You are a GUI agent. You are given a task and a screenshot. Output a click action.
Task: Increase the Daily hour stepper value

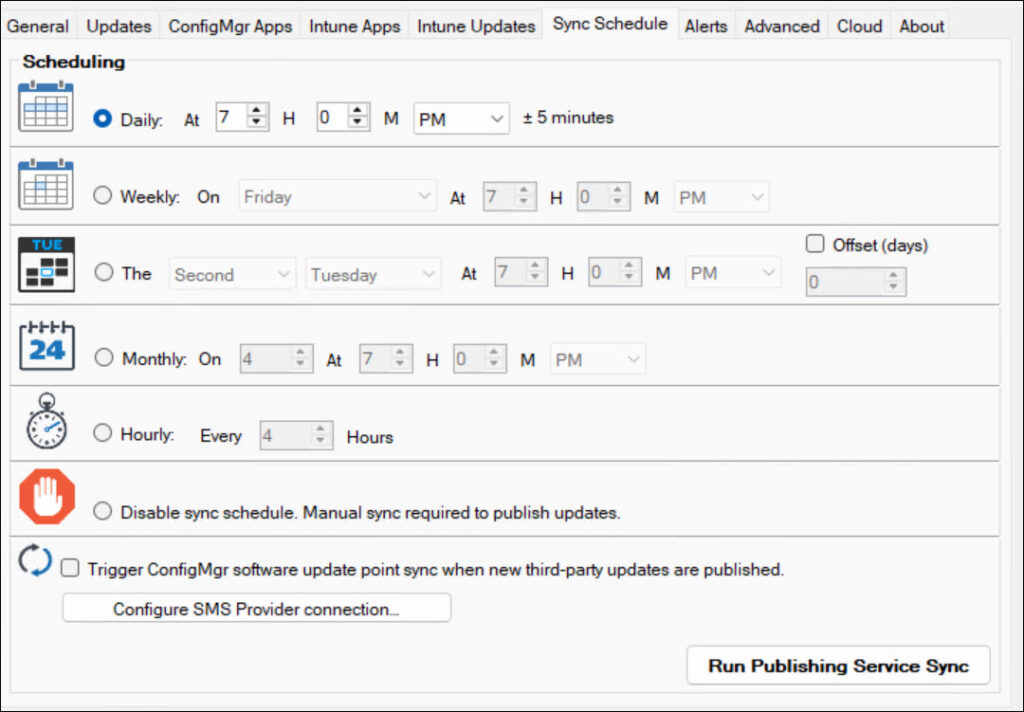[258, 111]
